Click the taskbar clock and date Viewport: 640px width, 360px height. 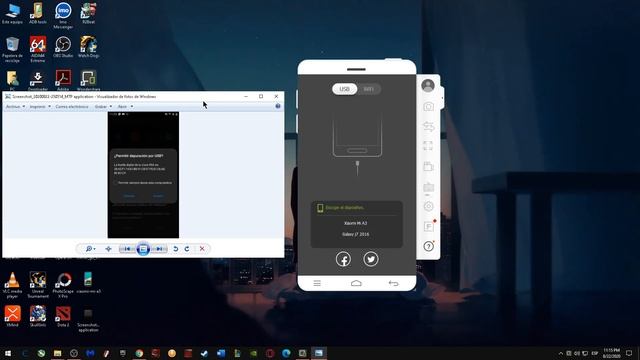611,353
